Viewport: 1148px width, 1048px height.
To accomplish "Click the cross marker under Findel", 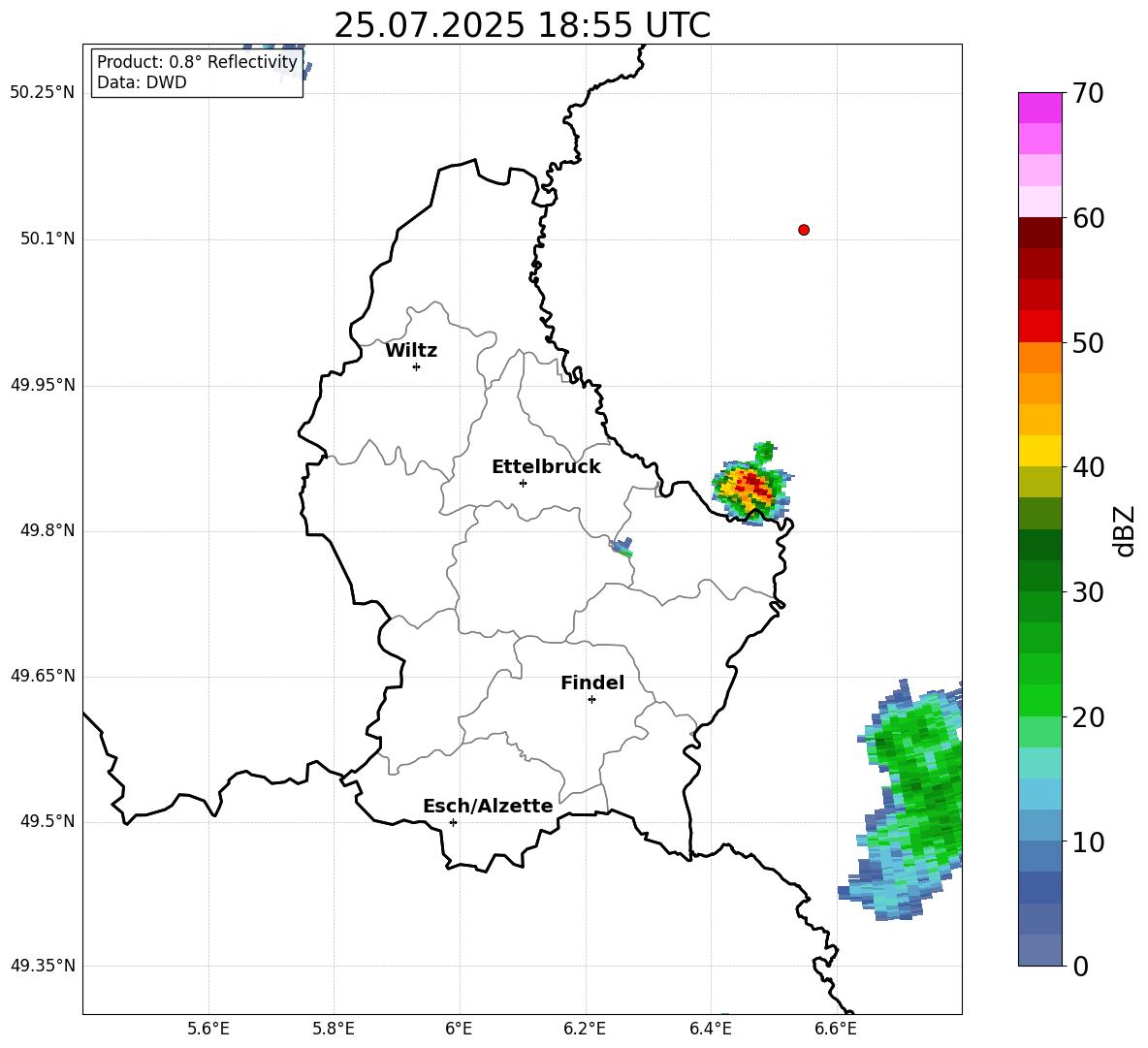I will pyautogui.click(x=591, y=699).
